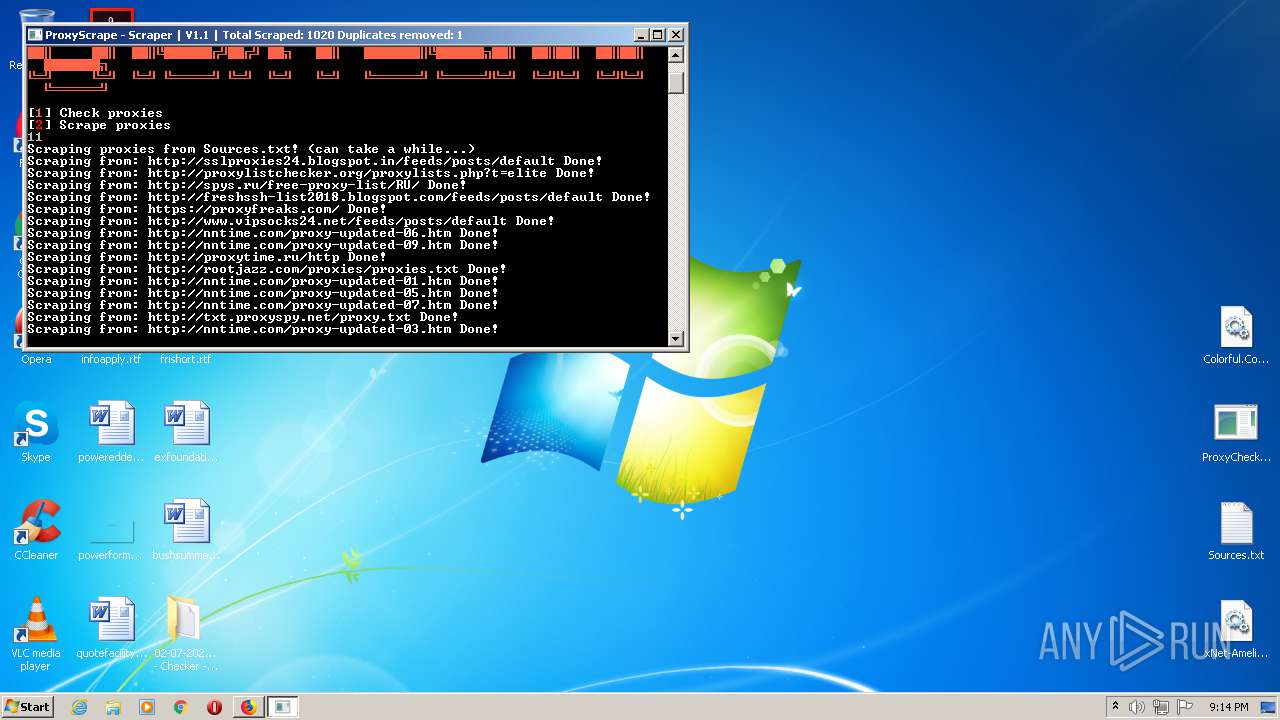Click the nntime proxy-updated-03.htm line
This screenshot has width=1280, height=720.
(263, 329)
